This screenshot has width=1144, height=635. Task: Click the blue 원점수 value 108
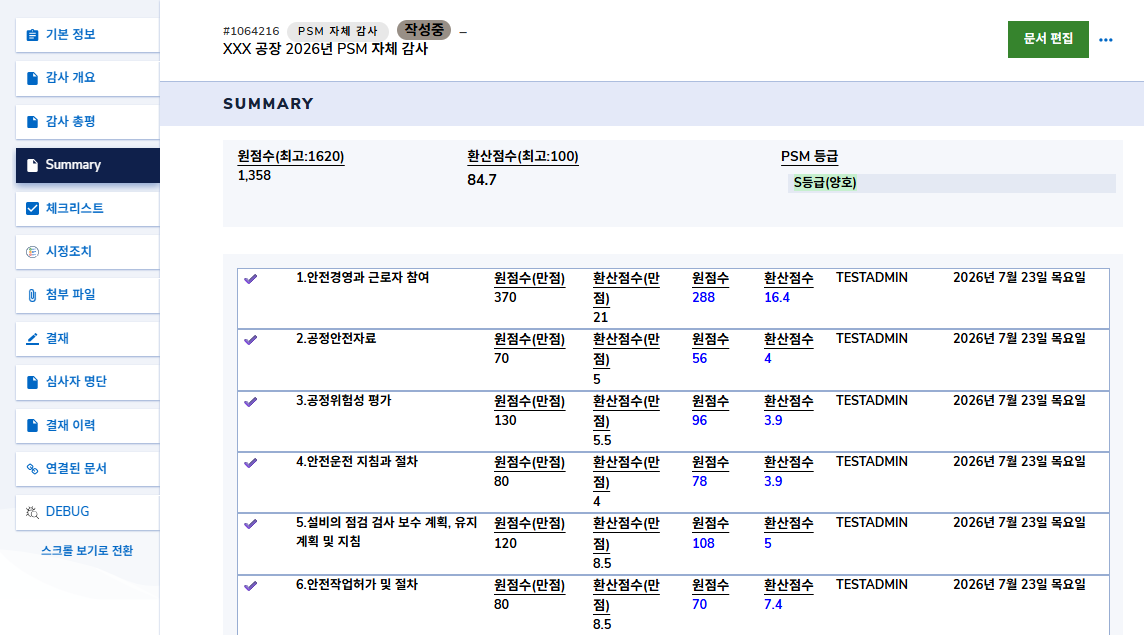point(703,544)
